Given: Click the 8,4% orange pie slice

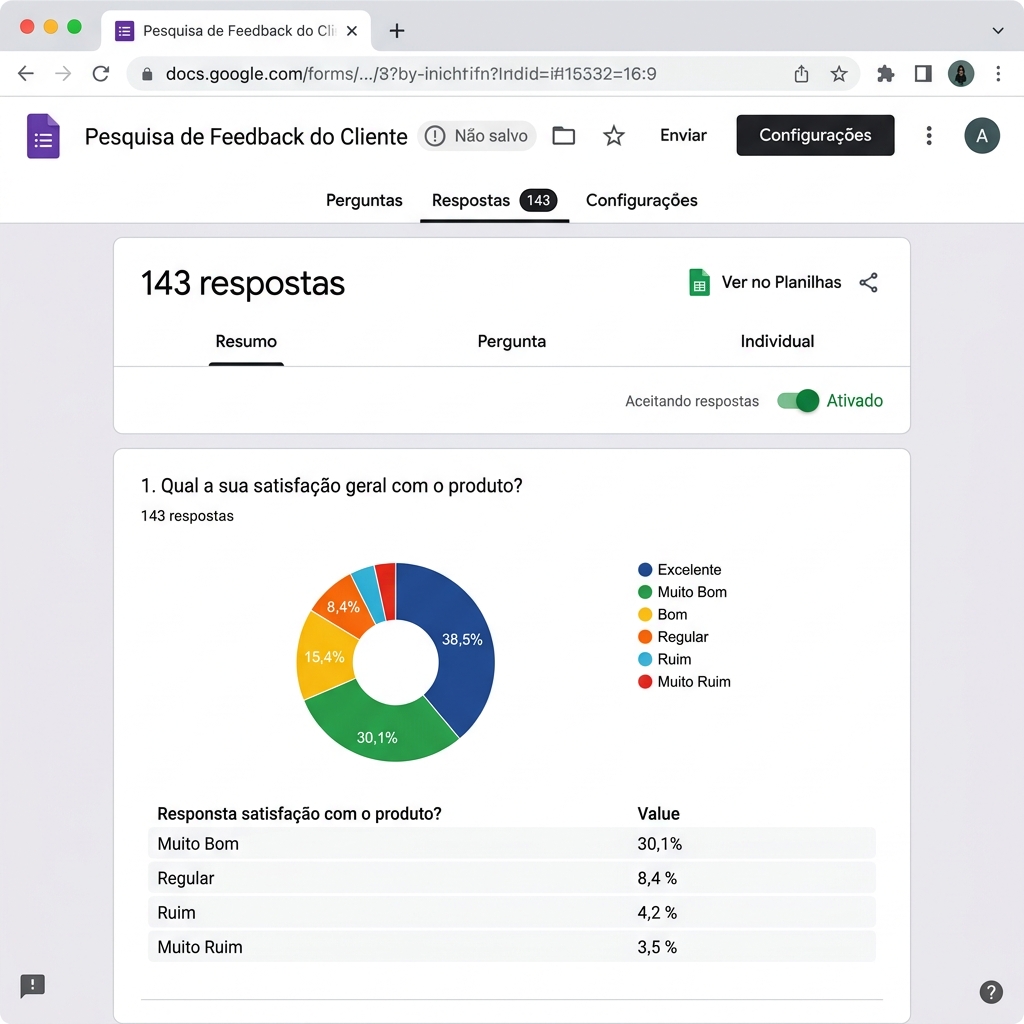Looking at the screenshot, I should pos(344,607).
